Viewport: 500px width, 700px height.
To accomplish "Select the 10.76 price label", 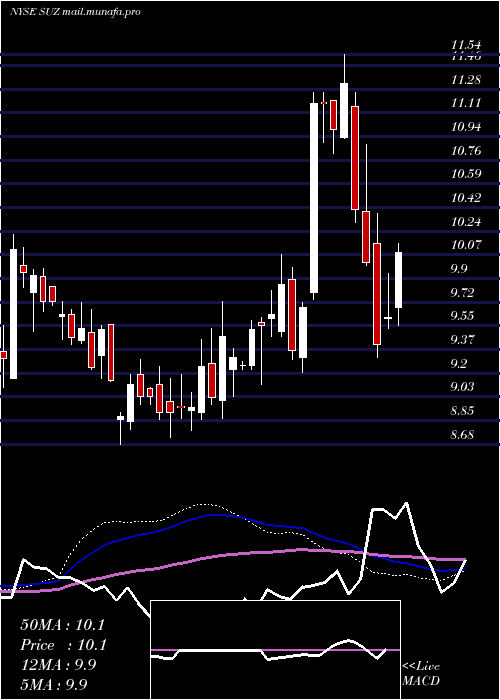I will (466, 150).
